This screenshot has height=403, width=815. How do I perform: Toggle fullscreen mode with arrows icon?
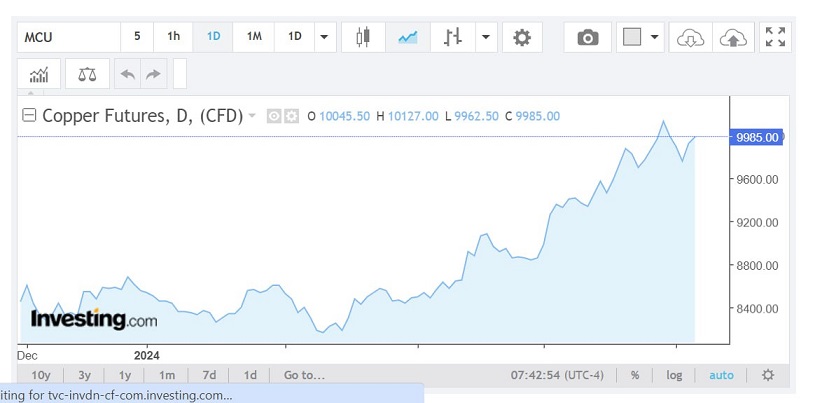[x=775, y=37]
